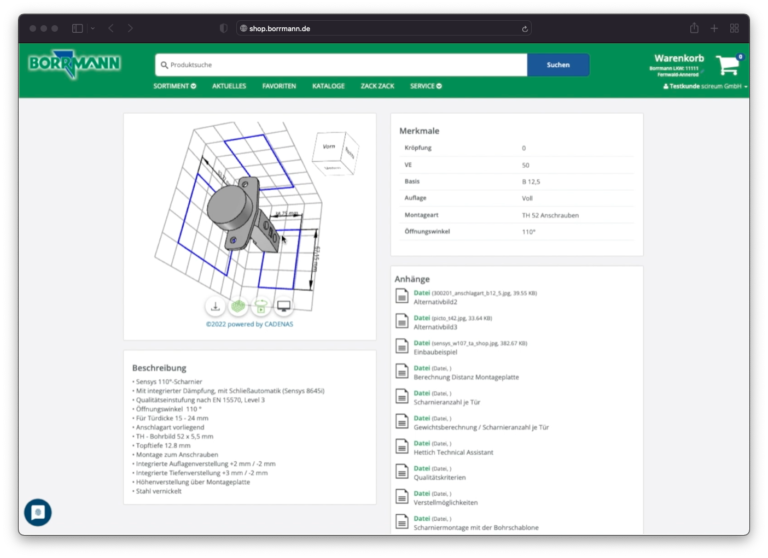This screenshot has width=768, height=558.
Task: Click file icon for Alternativbild2
Action: coord(402,296)
